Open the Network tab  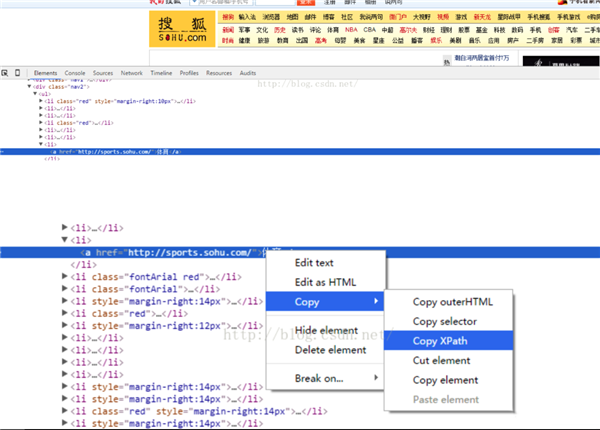coord(132,73)
